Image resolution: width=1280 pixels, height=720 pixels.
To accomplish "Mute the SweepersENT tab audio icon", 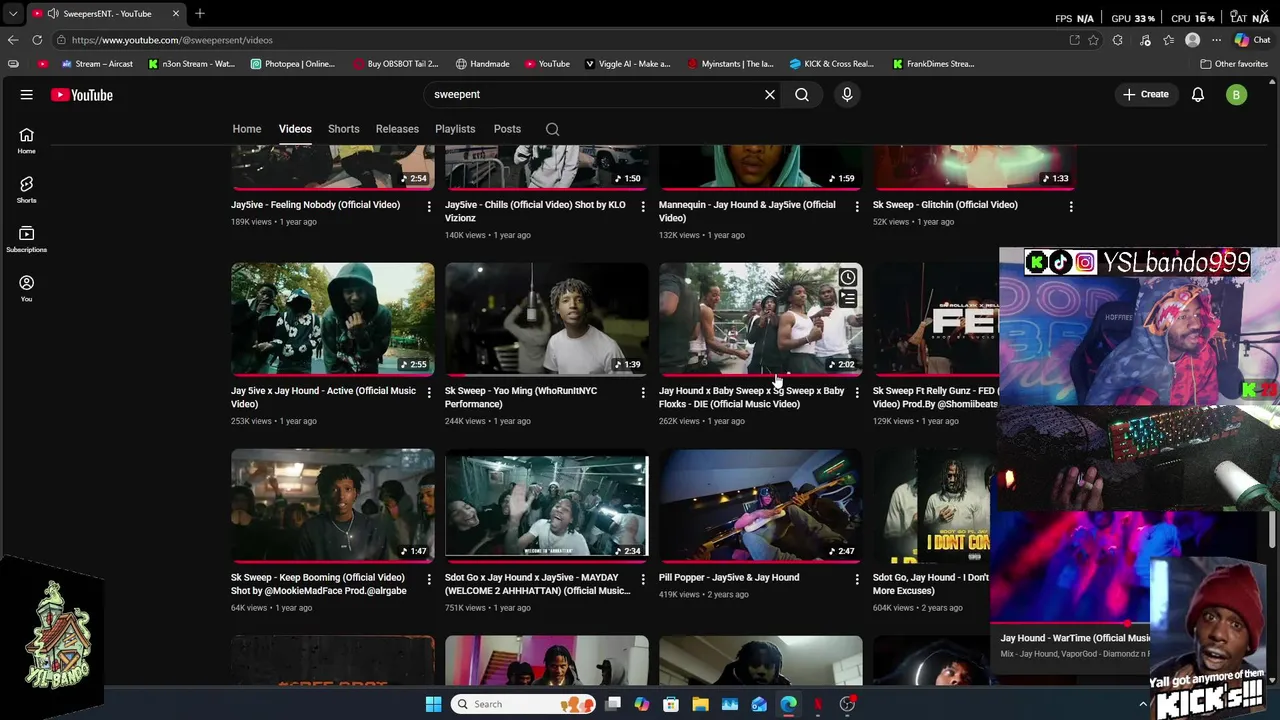I will (x=53, y=14).
